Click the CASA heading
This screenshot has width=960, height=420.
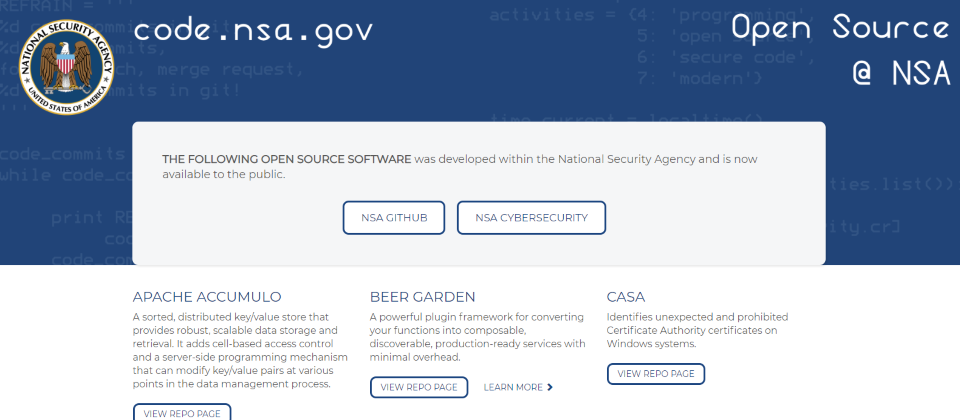pyautogui.click(x=626, y=297)
